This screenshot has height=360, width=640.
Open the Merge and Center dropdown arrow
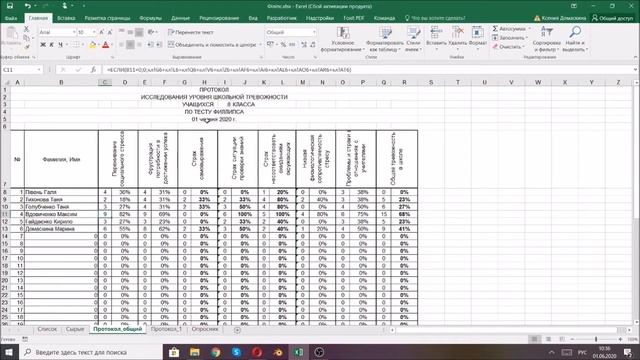260,44
